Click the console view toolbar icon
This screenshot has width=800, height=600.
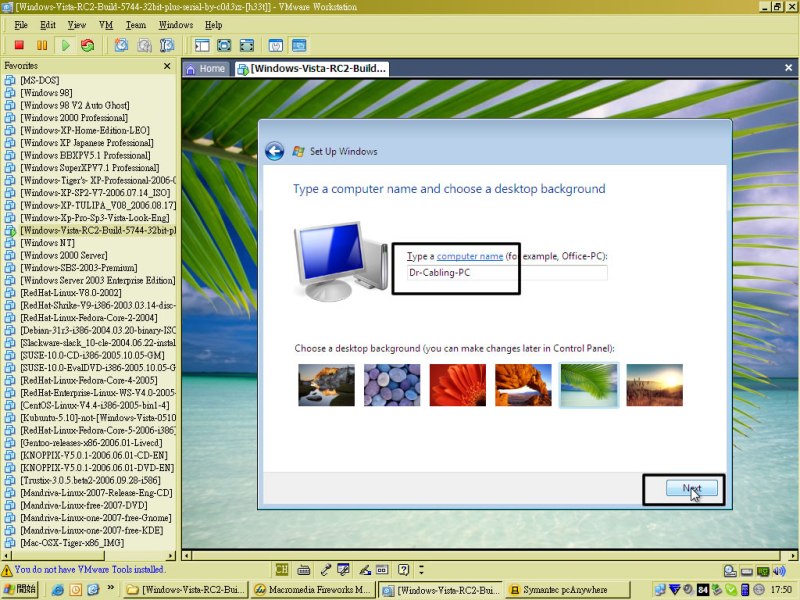pos(299,45)
